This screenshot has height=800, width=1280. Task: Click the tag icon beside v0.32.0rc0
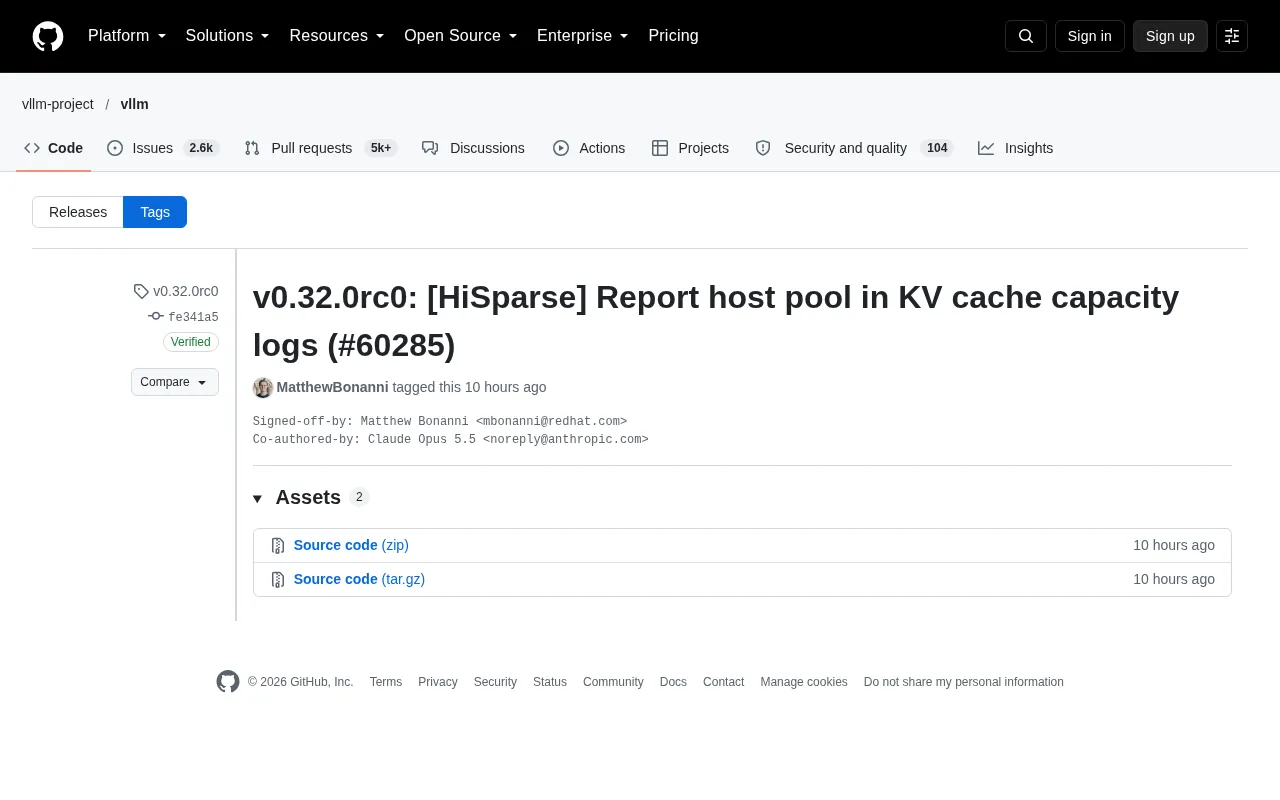pyautogui.click(x=141, y=291)
